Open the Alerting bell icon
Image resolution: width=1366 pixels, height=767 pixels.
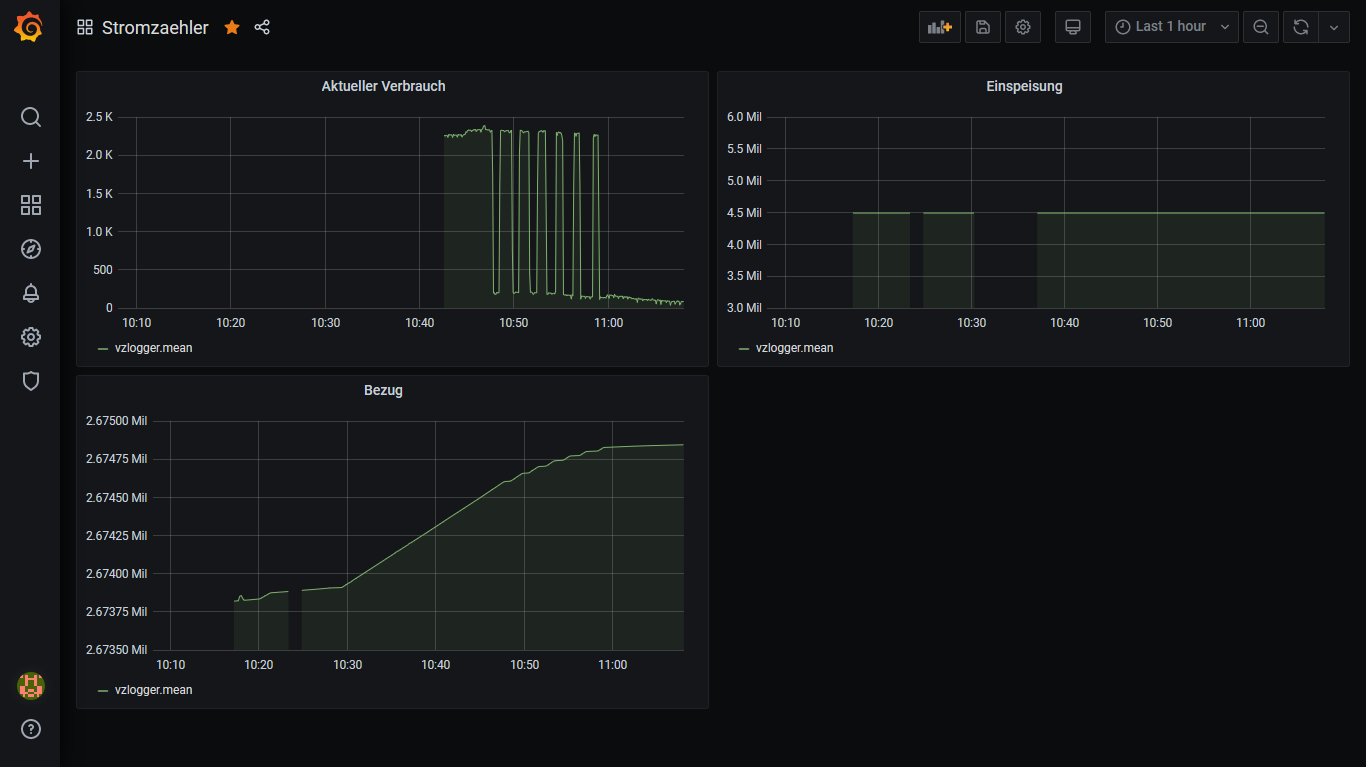31,293
